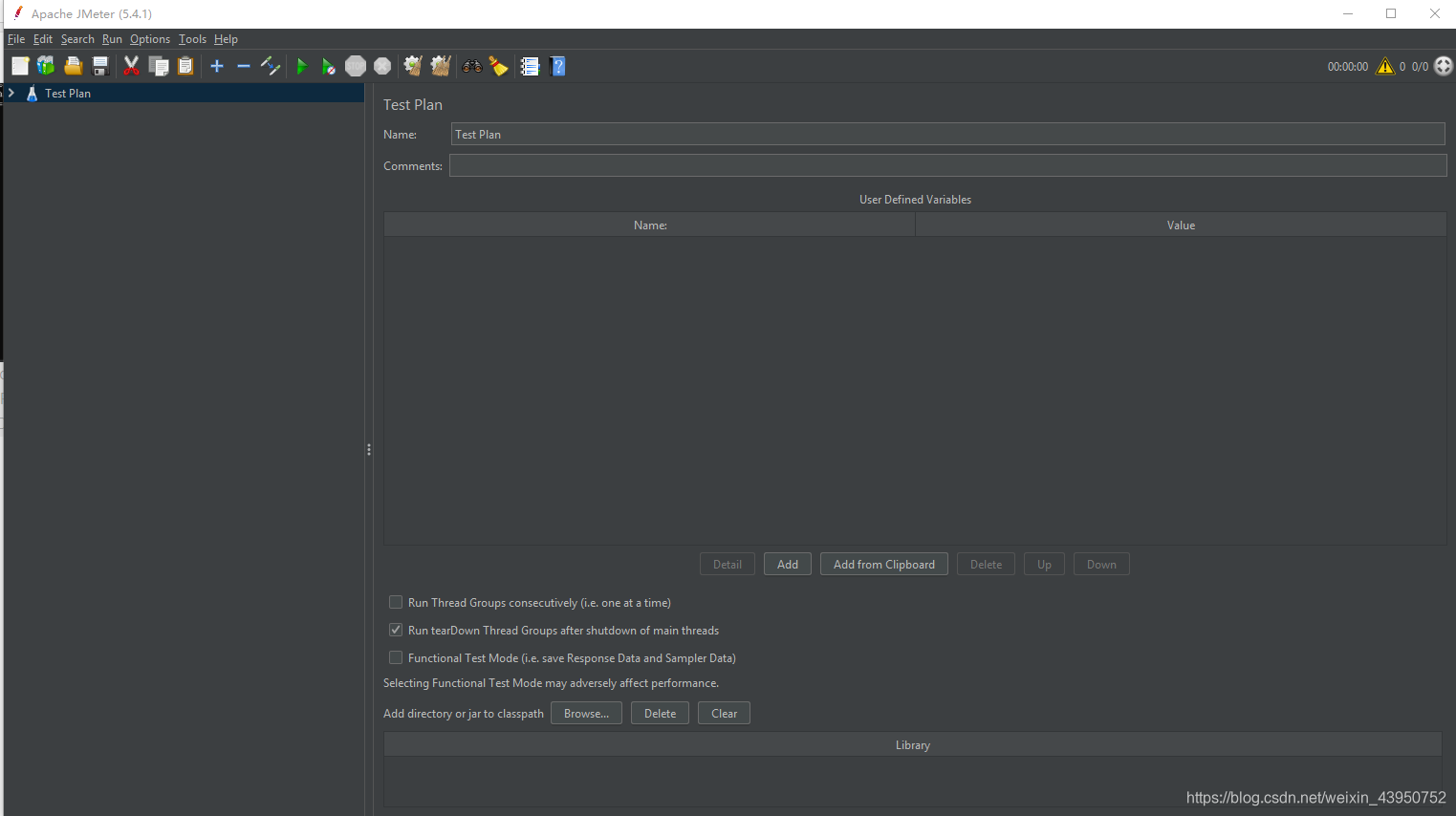This screenshot has width=1456, height=816.
Task: Click the Paste clipboard icon
Action: [185, 66]
